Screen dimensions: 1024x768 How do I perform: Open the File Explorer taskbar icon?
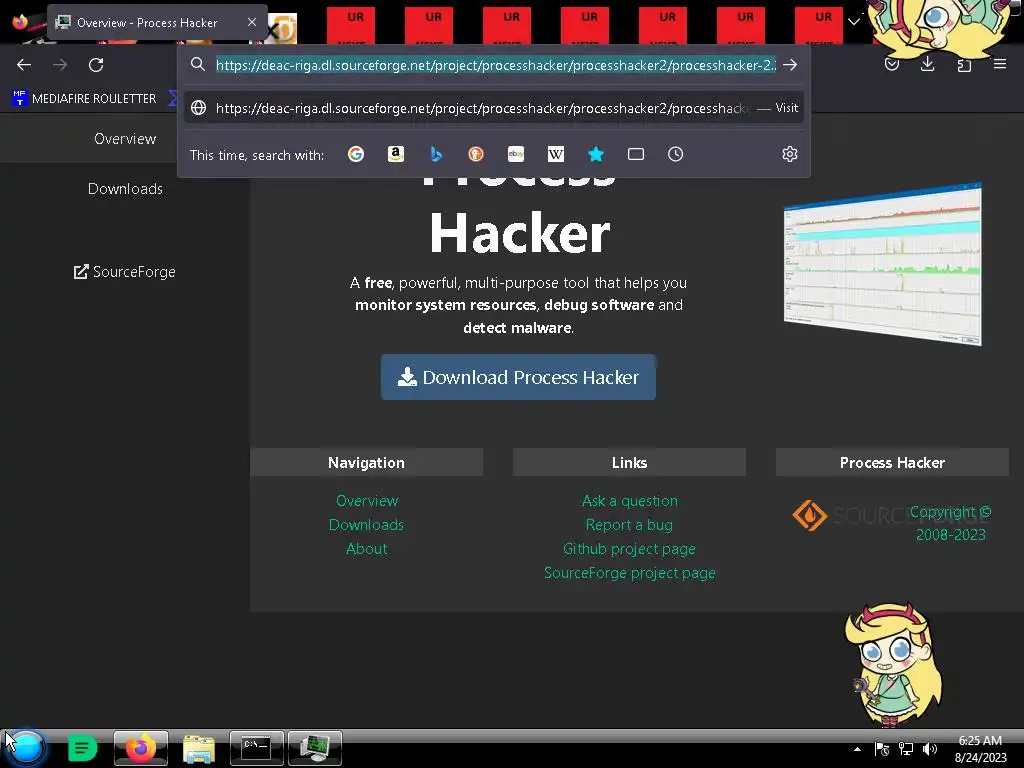[199, 748]
